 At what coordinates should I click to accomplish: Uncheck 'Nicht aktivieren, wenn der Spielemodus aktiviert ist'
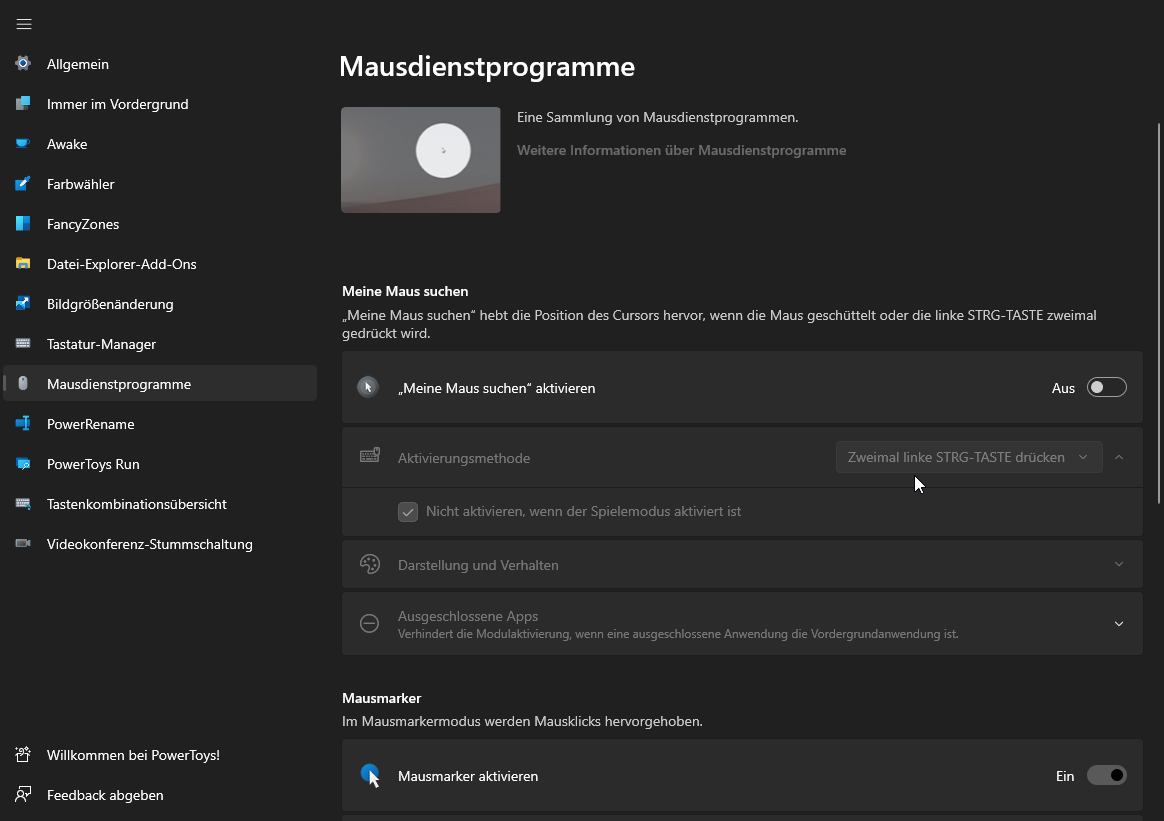pos(408,512)
